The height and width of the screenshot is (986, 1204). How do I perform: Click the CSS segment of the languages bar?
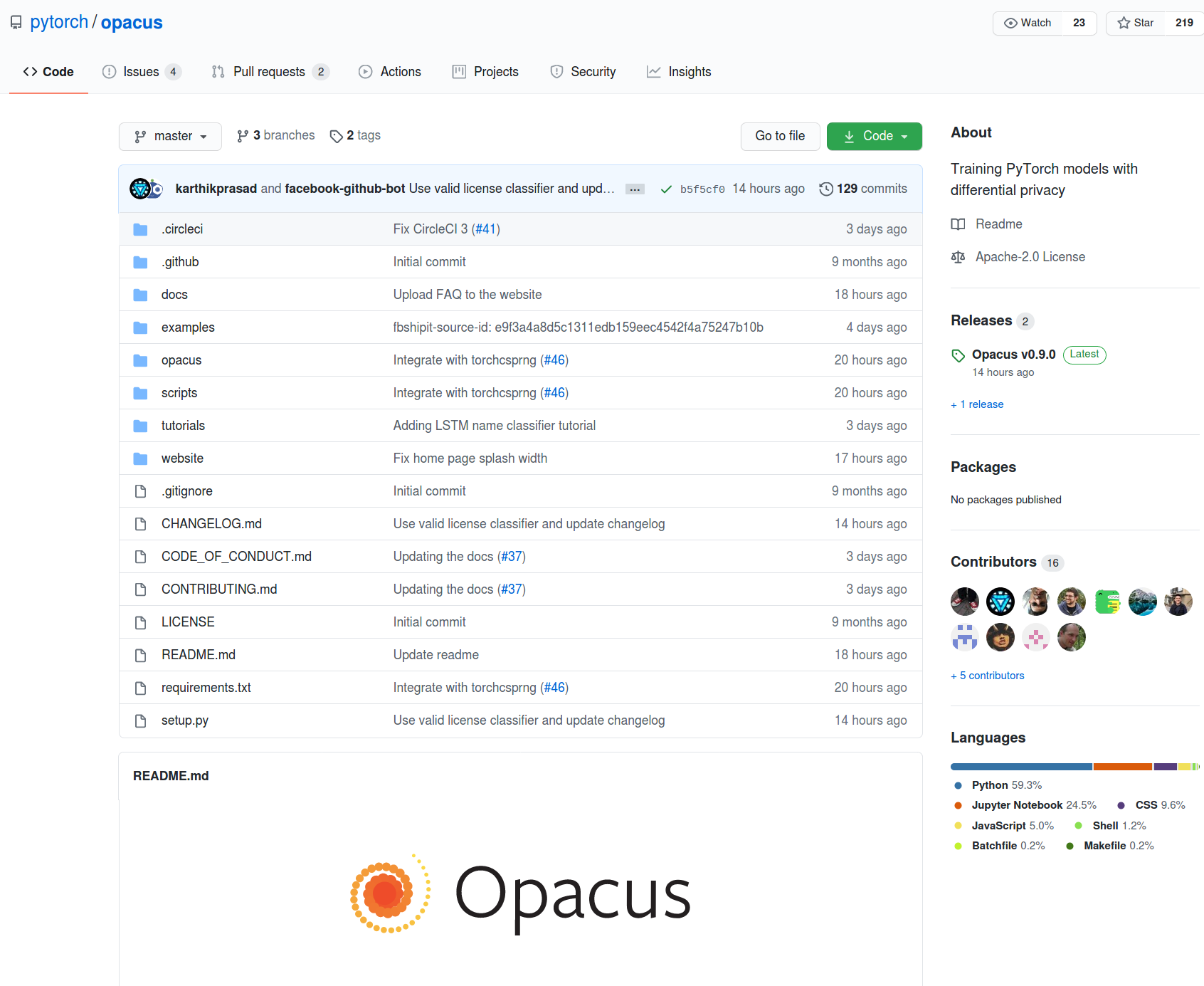[x=1166, y=767]
